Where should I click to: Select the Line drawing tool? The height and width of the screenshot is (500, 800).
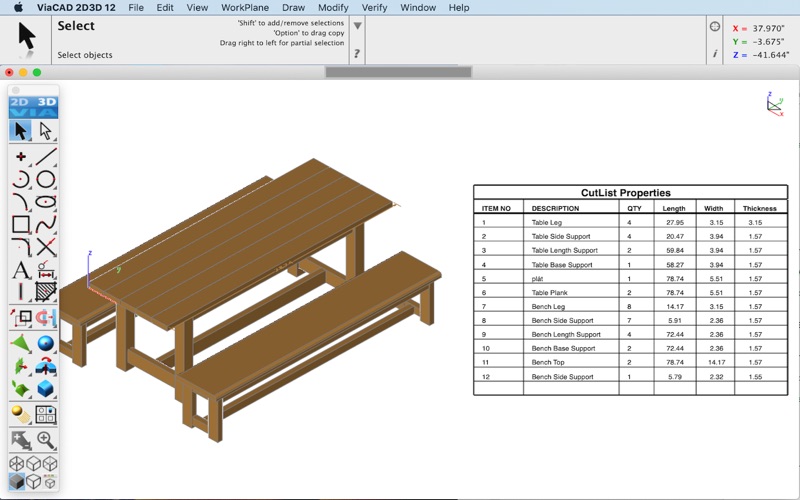point(46,157)
